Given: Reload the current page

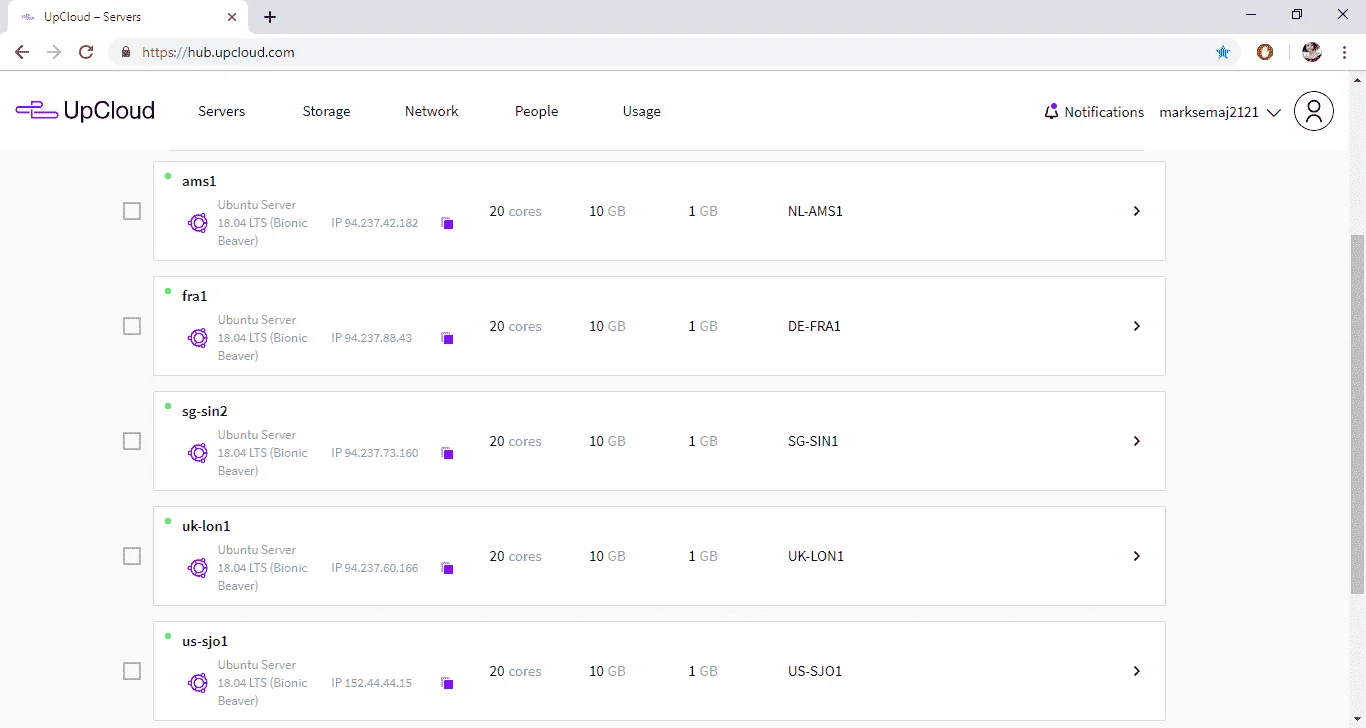Looking at the screenshot, I should [86, 52].
